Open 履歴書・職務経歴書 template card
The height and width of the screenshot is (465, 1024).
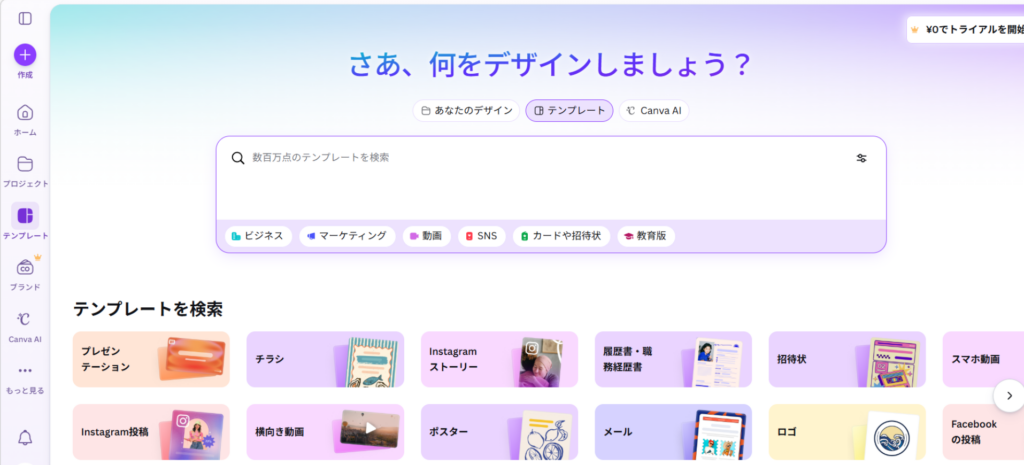(673, 359)
